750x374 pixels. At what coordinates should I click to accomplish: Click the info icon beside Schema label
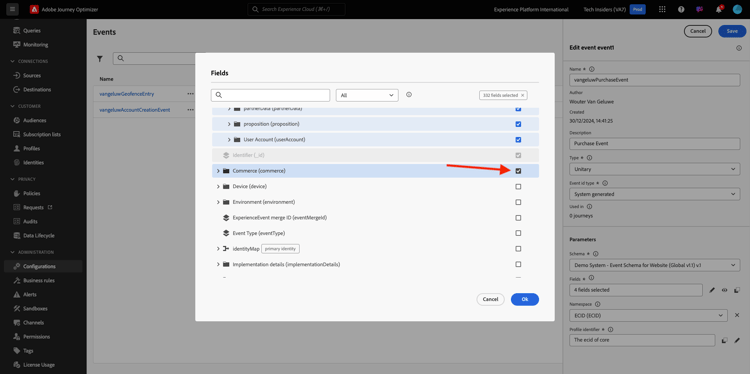[x=596, y=254]
